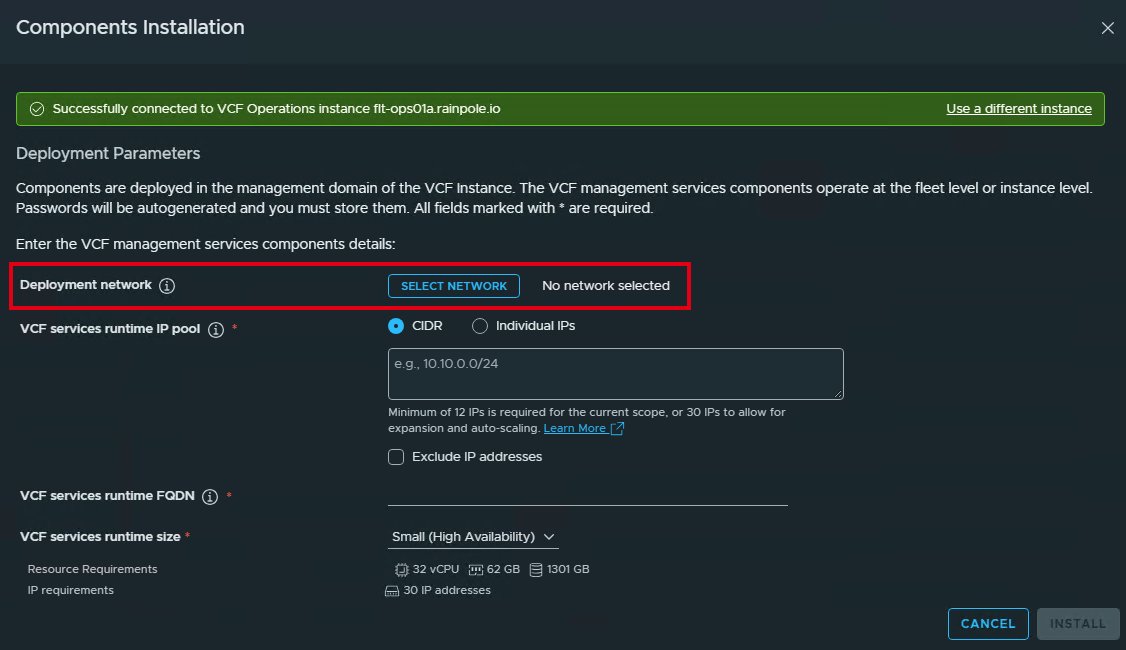Click the '62 GB' memory value
The width and height of the screenshot is (1126, 650).
tap(503, 569)
